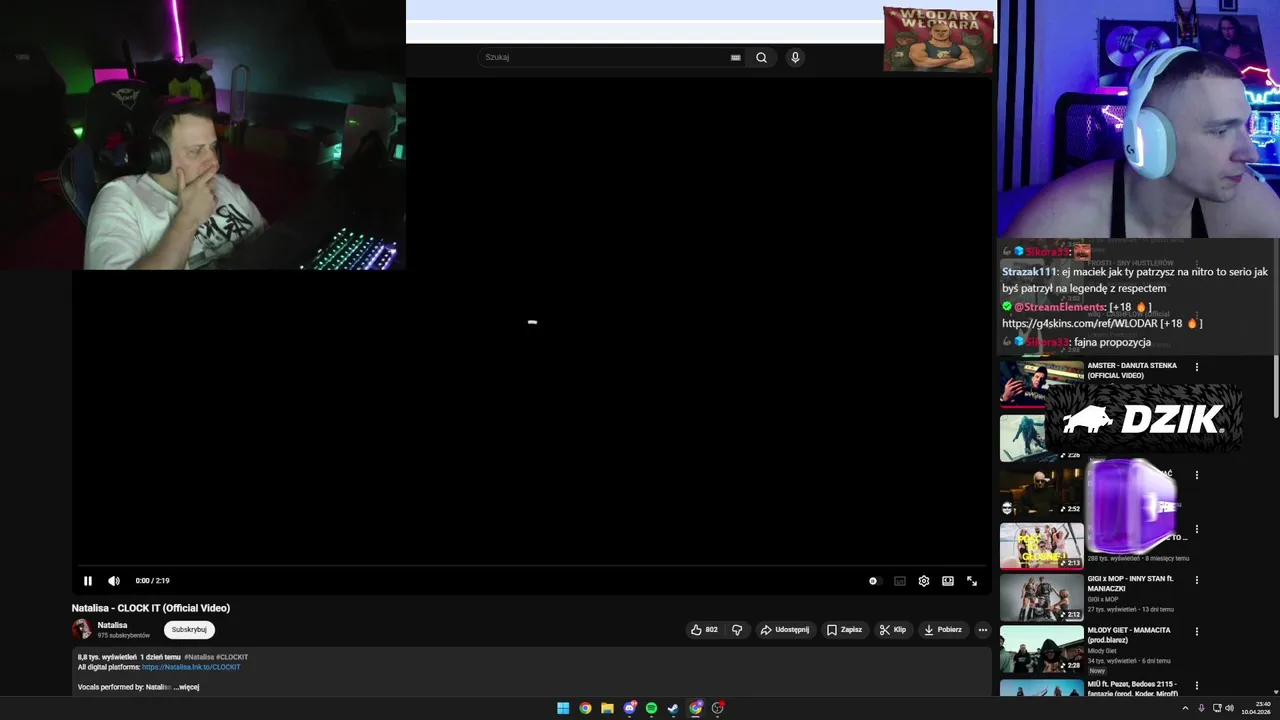
Task: Open the OBS icon on the taskbar
Action: 718,708
